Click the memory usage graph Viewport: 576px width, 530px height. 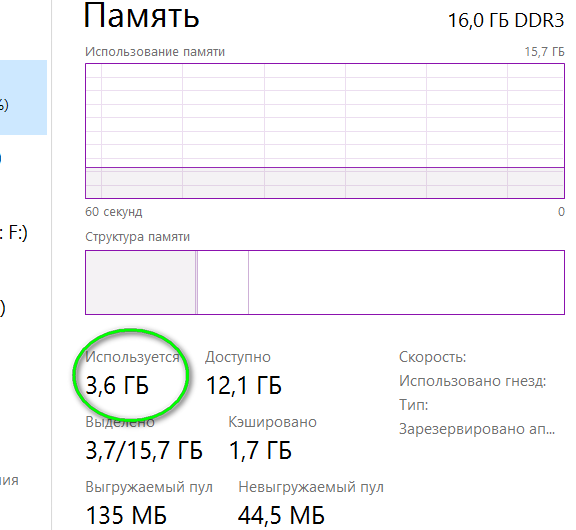[x=325, y=131]
